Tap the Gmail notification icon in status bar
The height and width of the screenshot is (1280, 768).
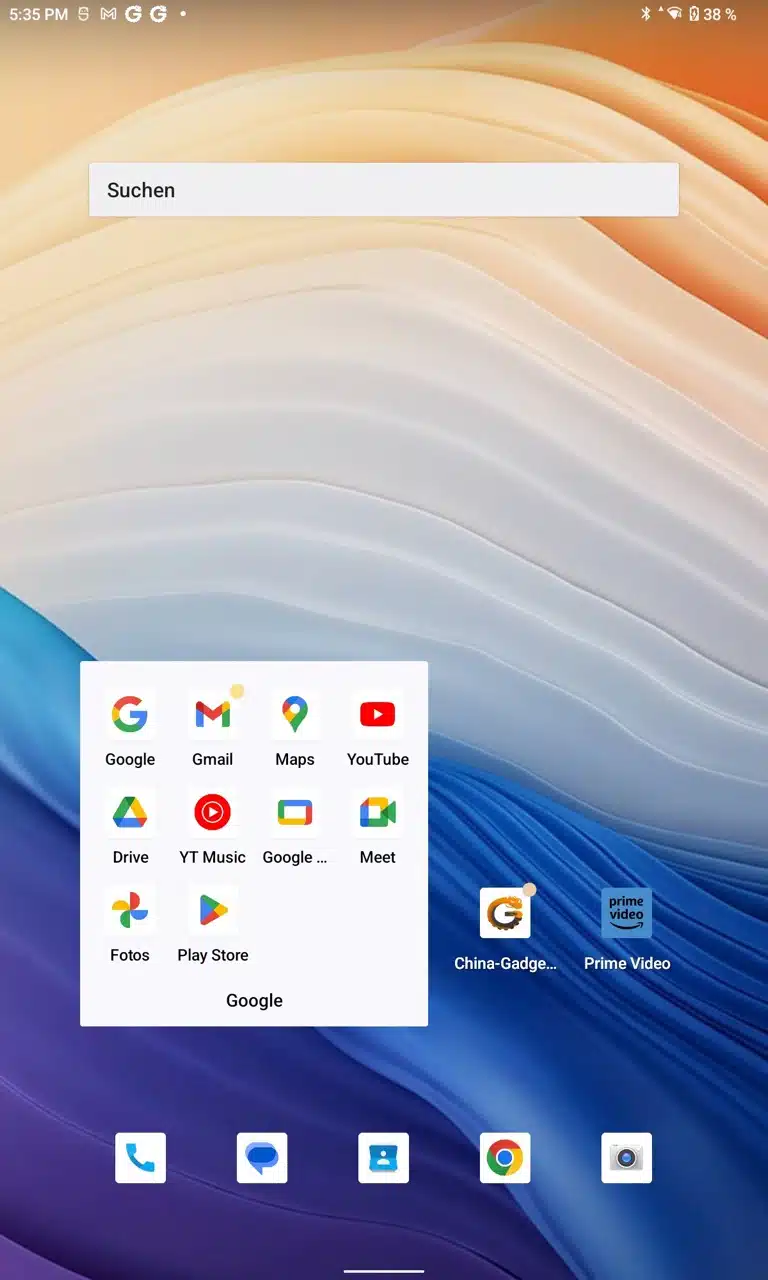pyautogui.click(x=108, y=14)
